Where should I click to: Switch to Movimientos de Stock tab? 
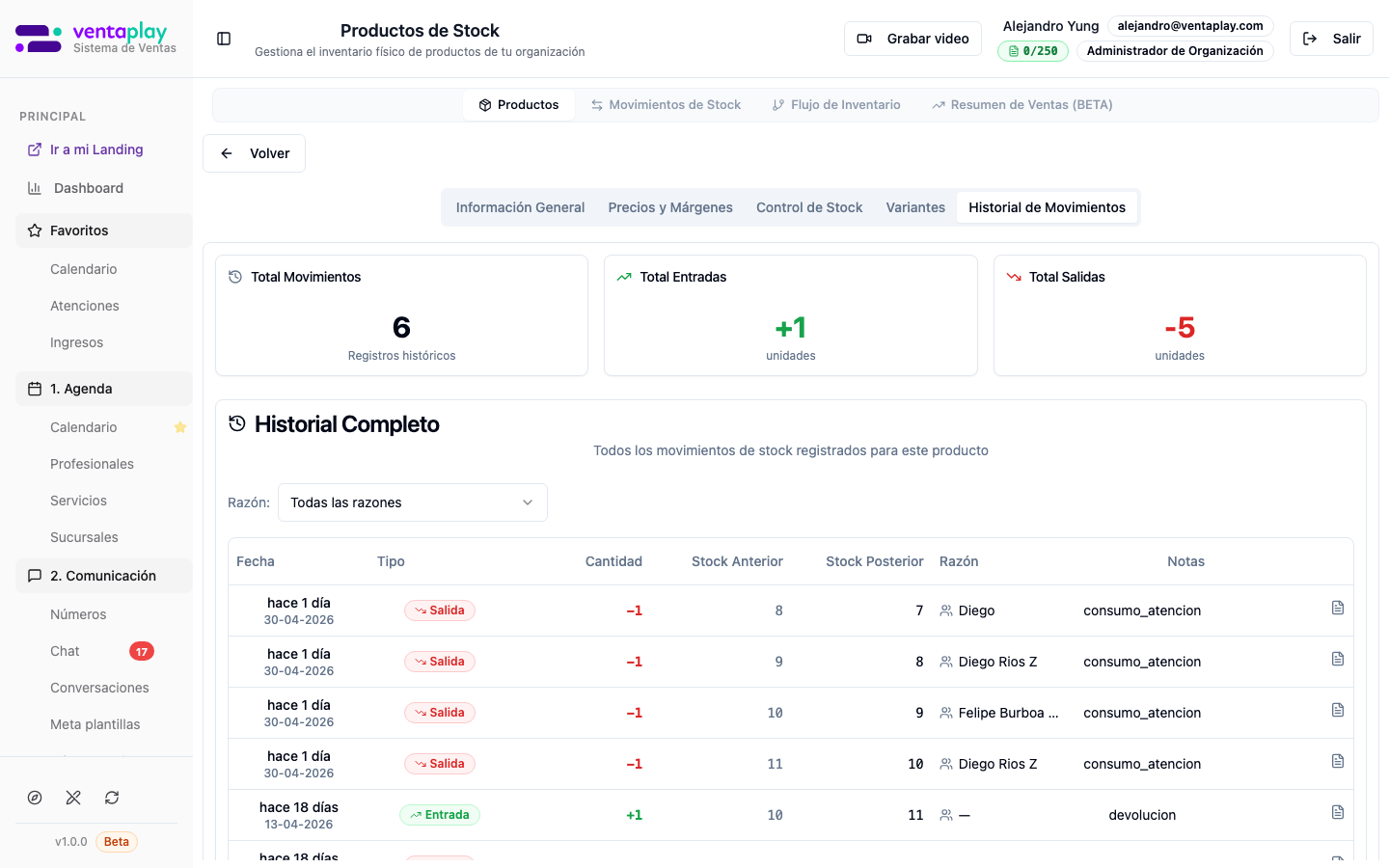coord(666,105)
